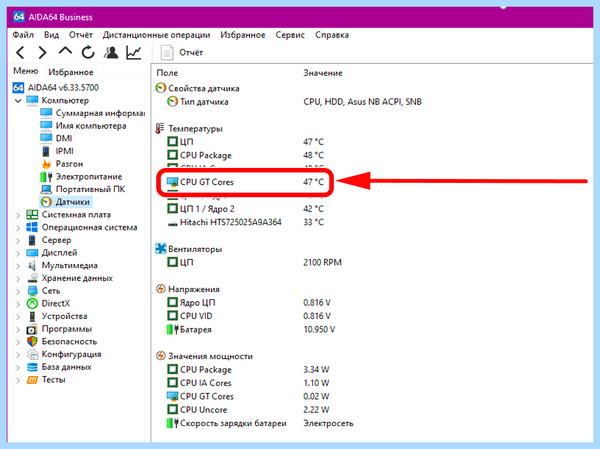This screenshot has height=449, width=600.
Task: Click the ЦП fan checkbox icon
Action: (173, 262)
